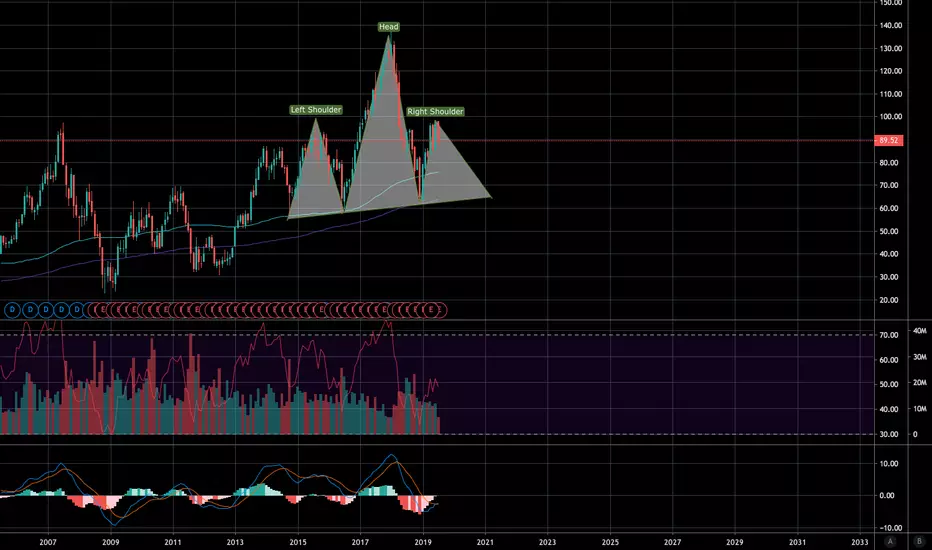Click 0.00 on the MACD scale
The height and width of the screenshot is (550, 932).
pyautogui.click(x=887, y=495)
